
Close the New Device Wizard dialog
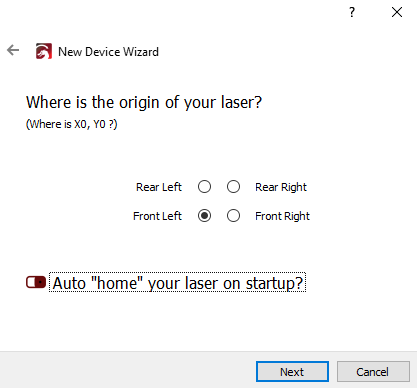(x=397, y=12)
